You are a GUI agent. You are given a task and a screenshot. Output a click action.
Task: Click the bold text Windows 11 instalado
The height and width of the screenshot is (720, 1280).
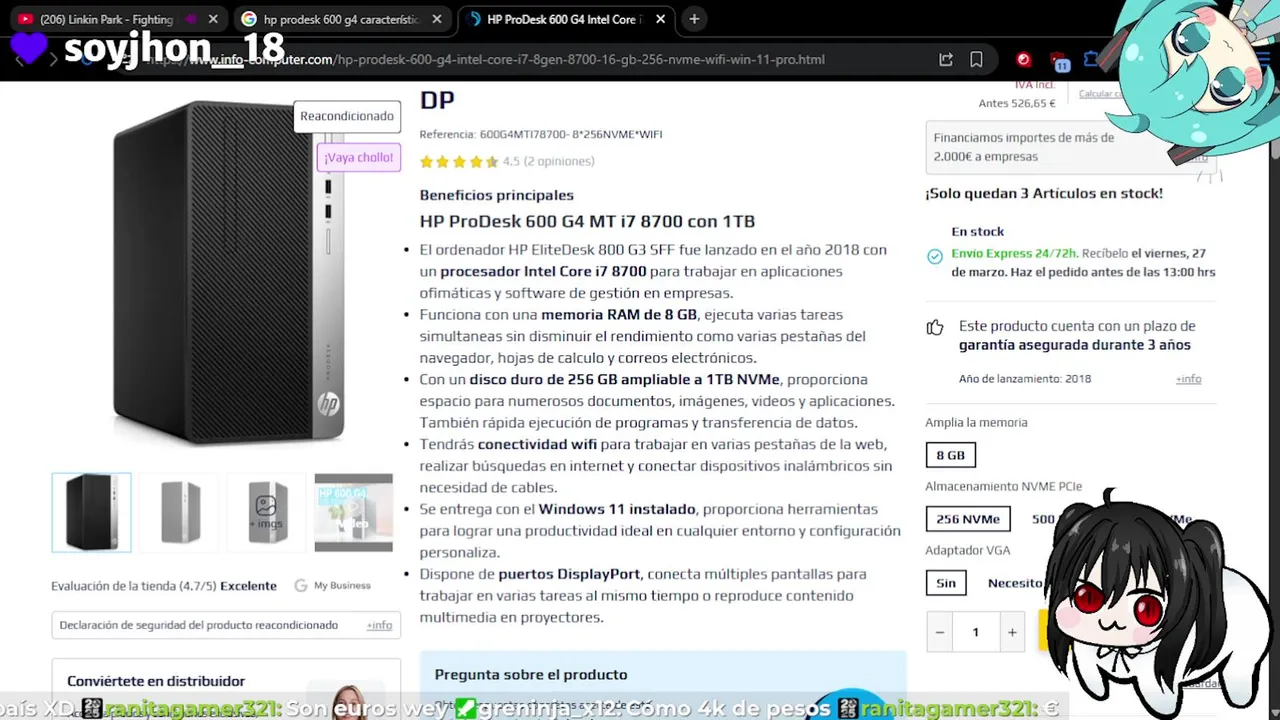(617, 509)
